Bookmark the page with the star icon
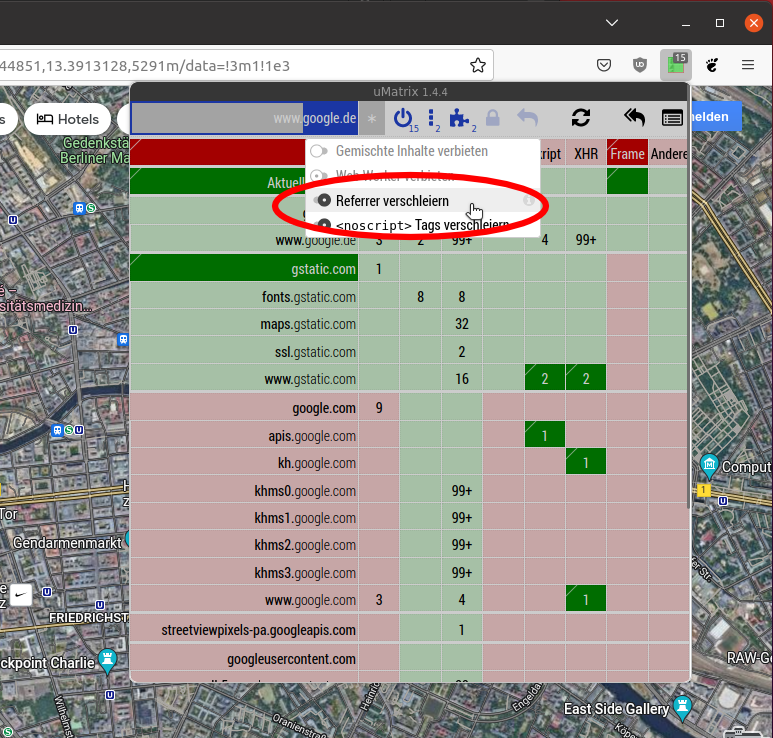The width and height of the screenshot is (773, 738). click(478, 65)
